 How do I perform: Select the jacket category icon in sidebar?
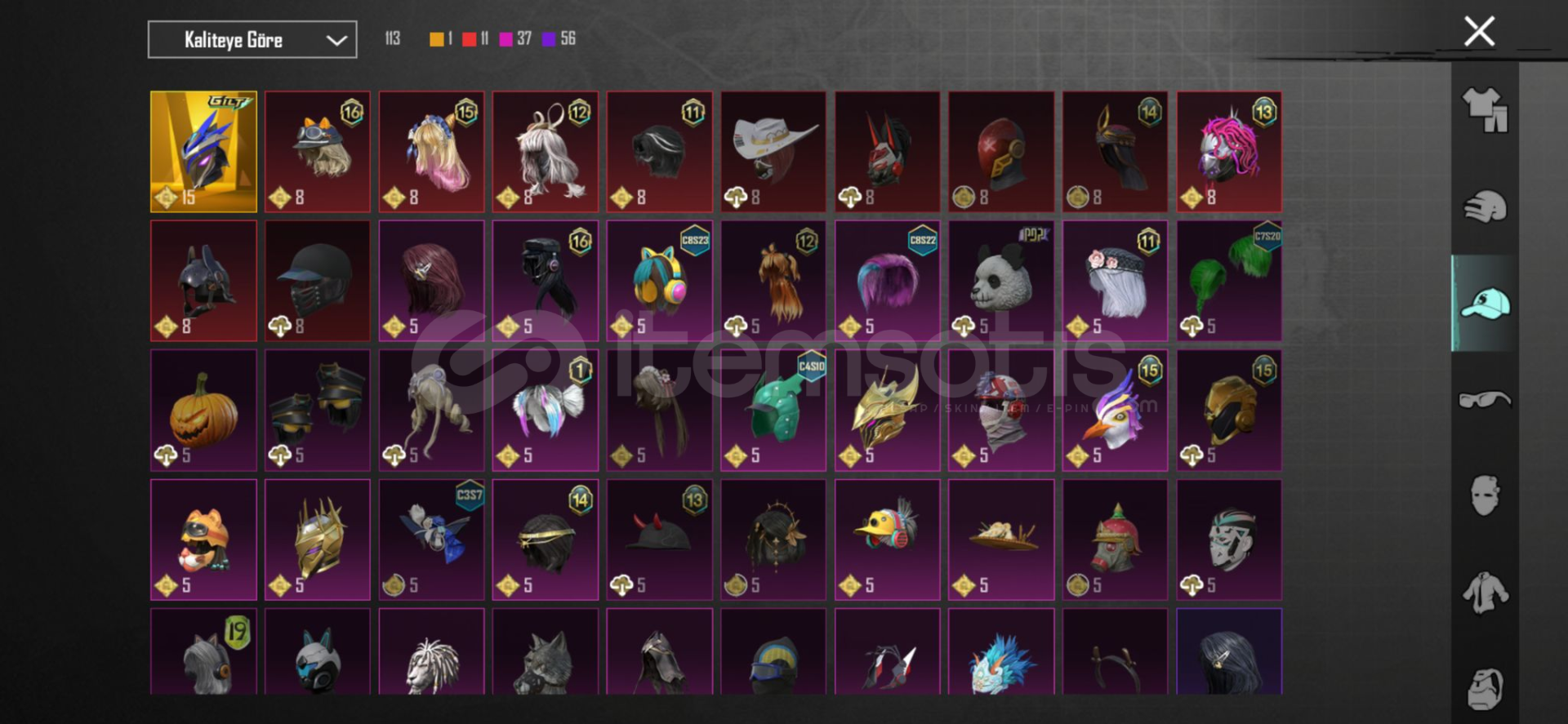click(1485, 593)
